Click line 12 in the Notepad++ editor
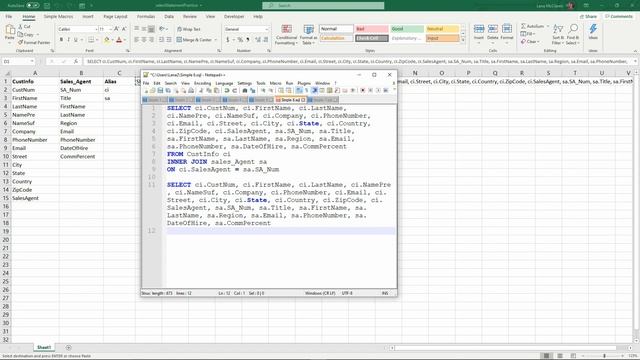The height and width of the screenshot is (360, 640). pyautogui.click(x=281, y=231)
